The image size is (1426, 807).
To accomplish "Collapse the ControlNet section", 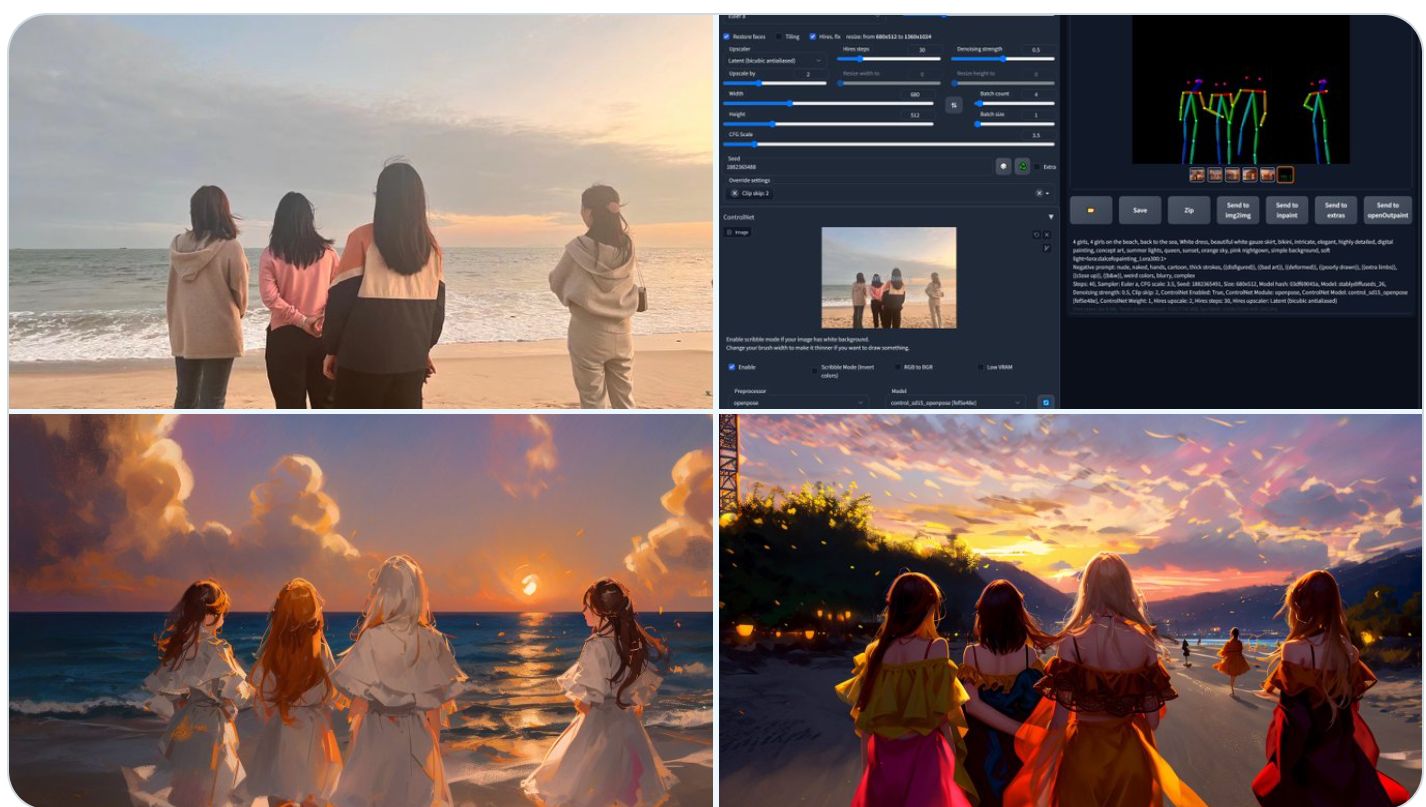I will [1050, 217].
